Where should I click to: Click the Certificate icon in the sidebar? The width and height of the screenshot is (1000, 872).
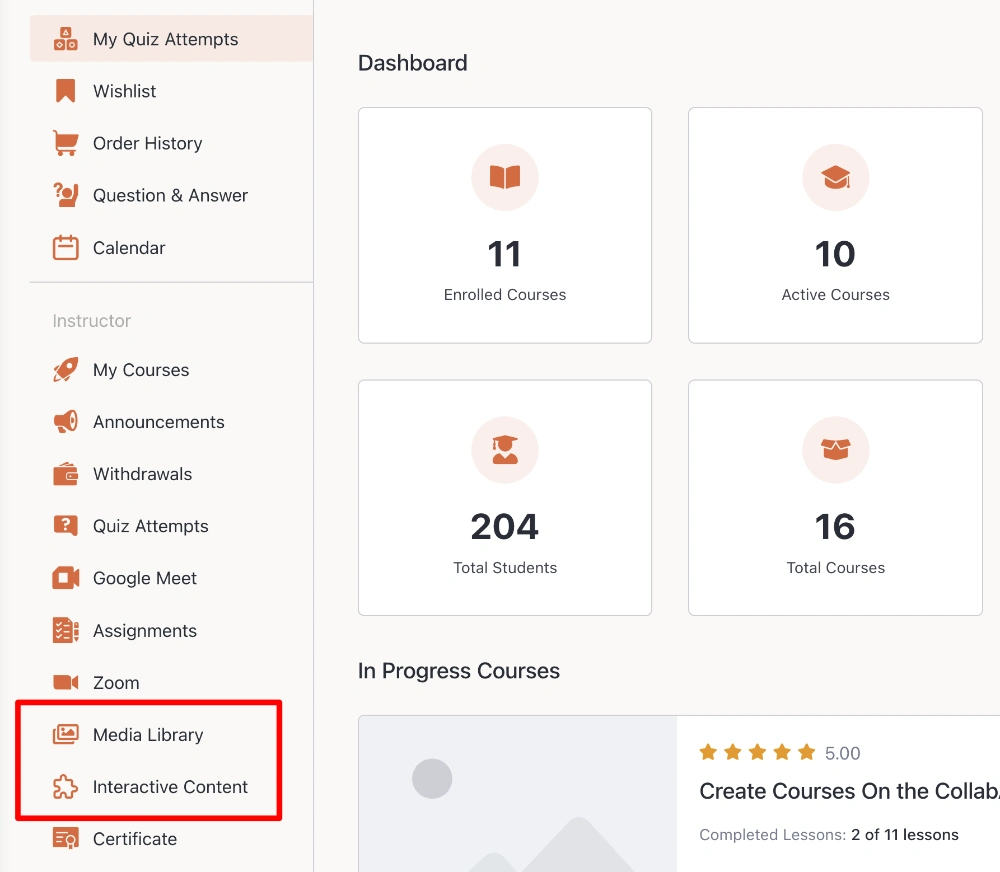(x=64, y=838)
